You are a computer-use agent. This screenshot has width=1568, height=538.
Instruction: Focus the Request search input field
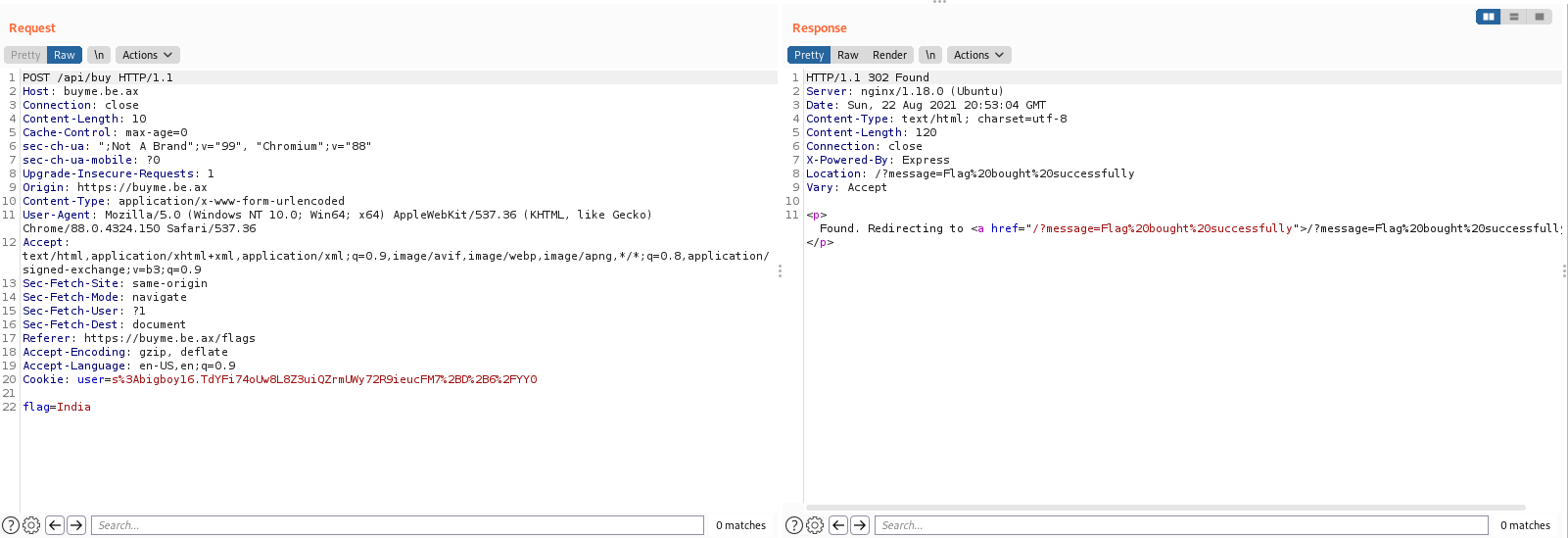point(398,525)
